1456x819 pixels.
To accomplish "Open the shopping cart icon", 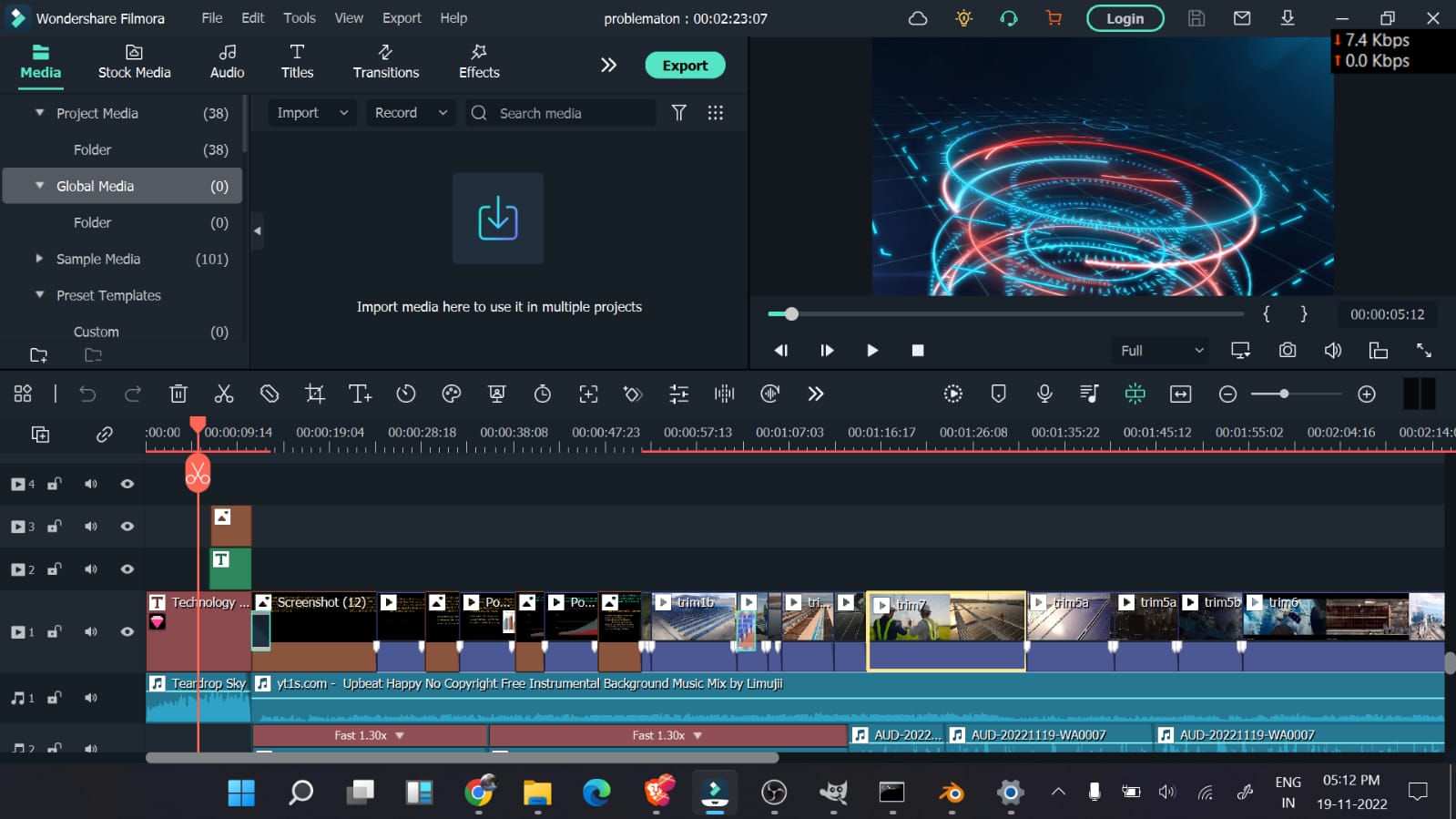I will (x=1054, y=18).
